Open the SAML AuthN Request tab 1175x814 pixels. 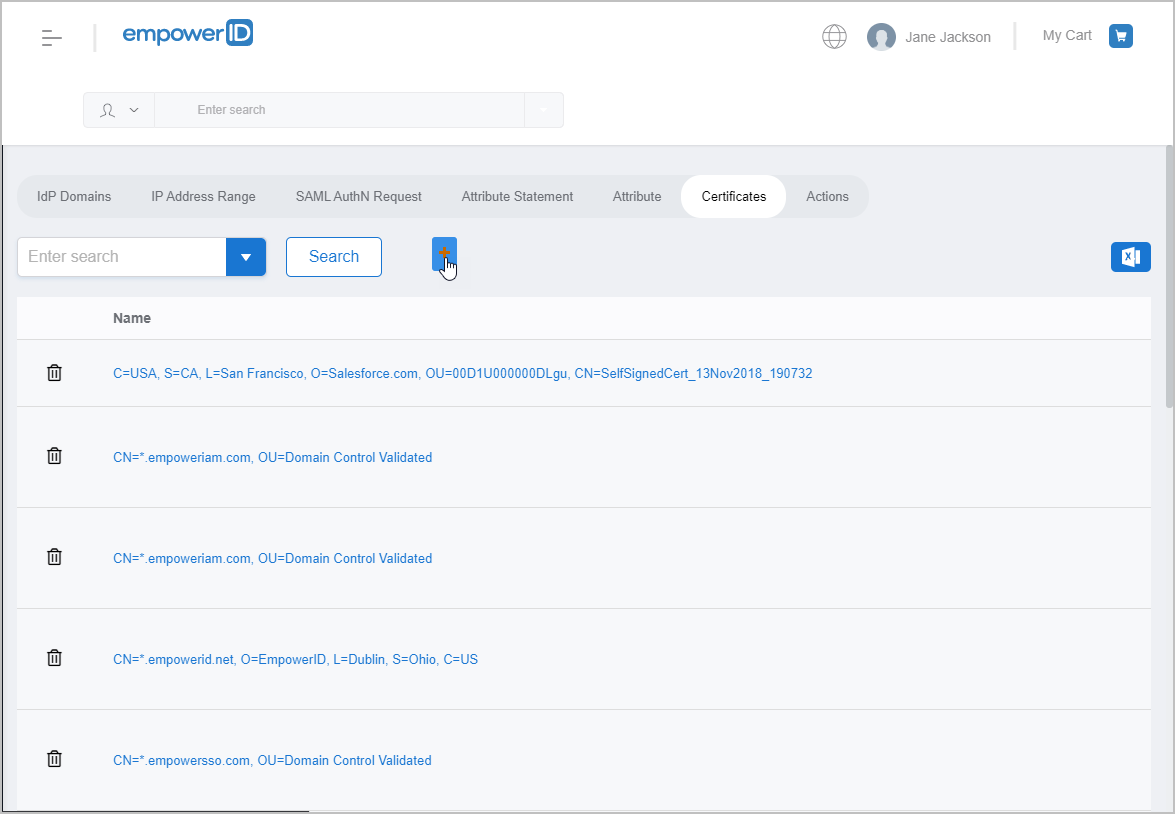pos(358,196)
